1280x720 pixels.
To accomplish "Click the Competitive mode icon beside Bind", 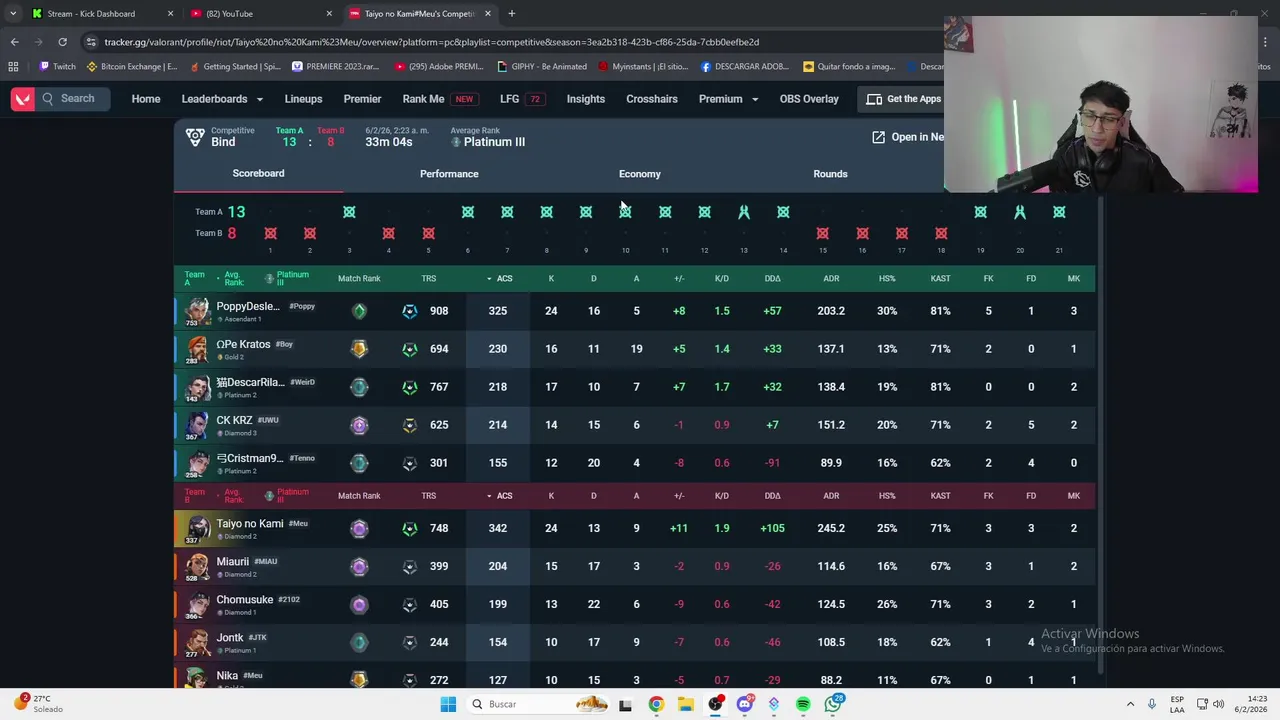I will (195, 137).
